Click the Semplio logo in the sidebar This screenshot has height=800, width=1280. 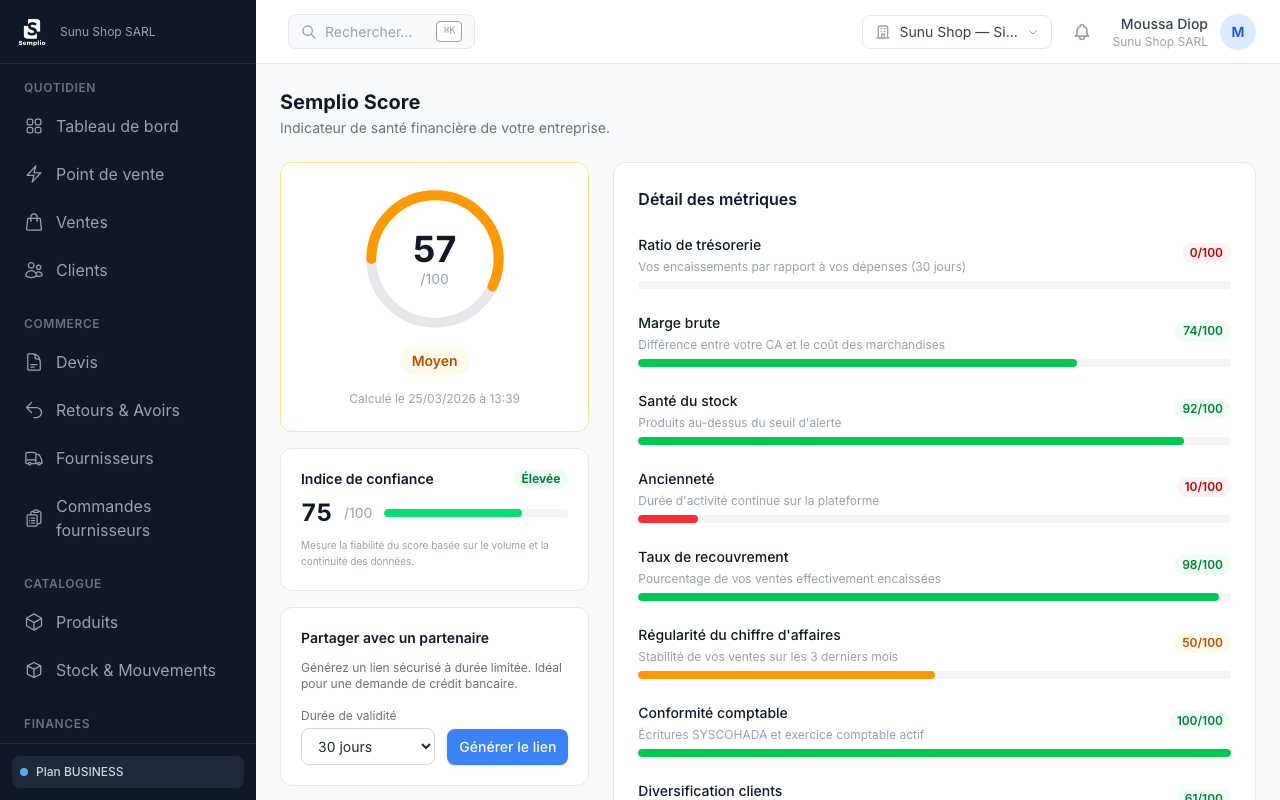tap(32, 31)
